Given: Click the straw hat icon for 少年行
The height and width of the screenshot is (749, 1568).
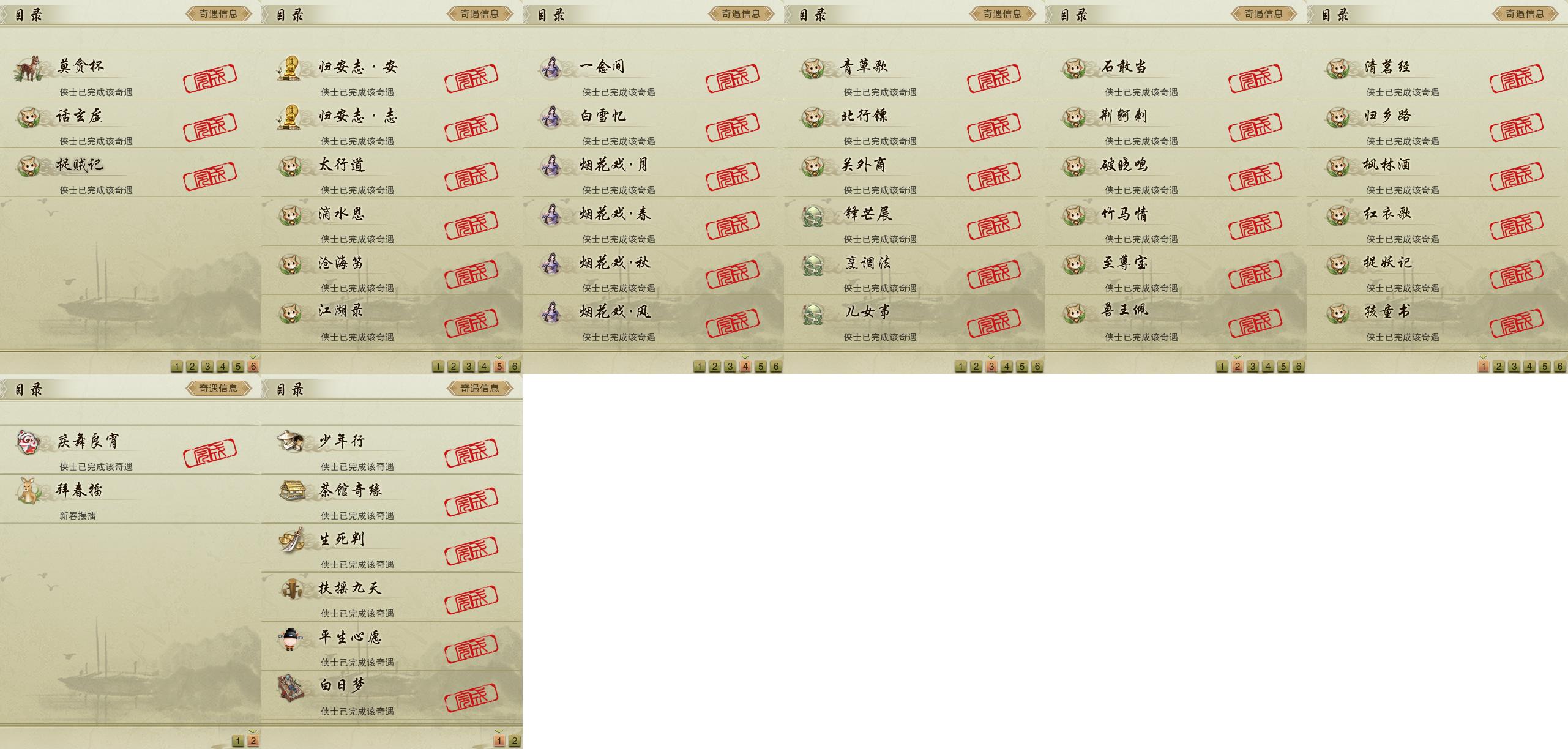Looking at the screenshot, I should tap(290, 441).
